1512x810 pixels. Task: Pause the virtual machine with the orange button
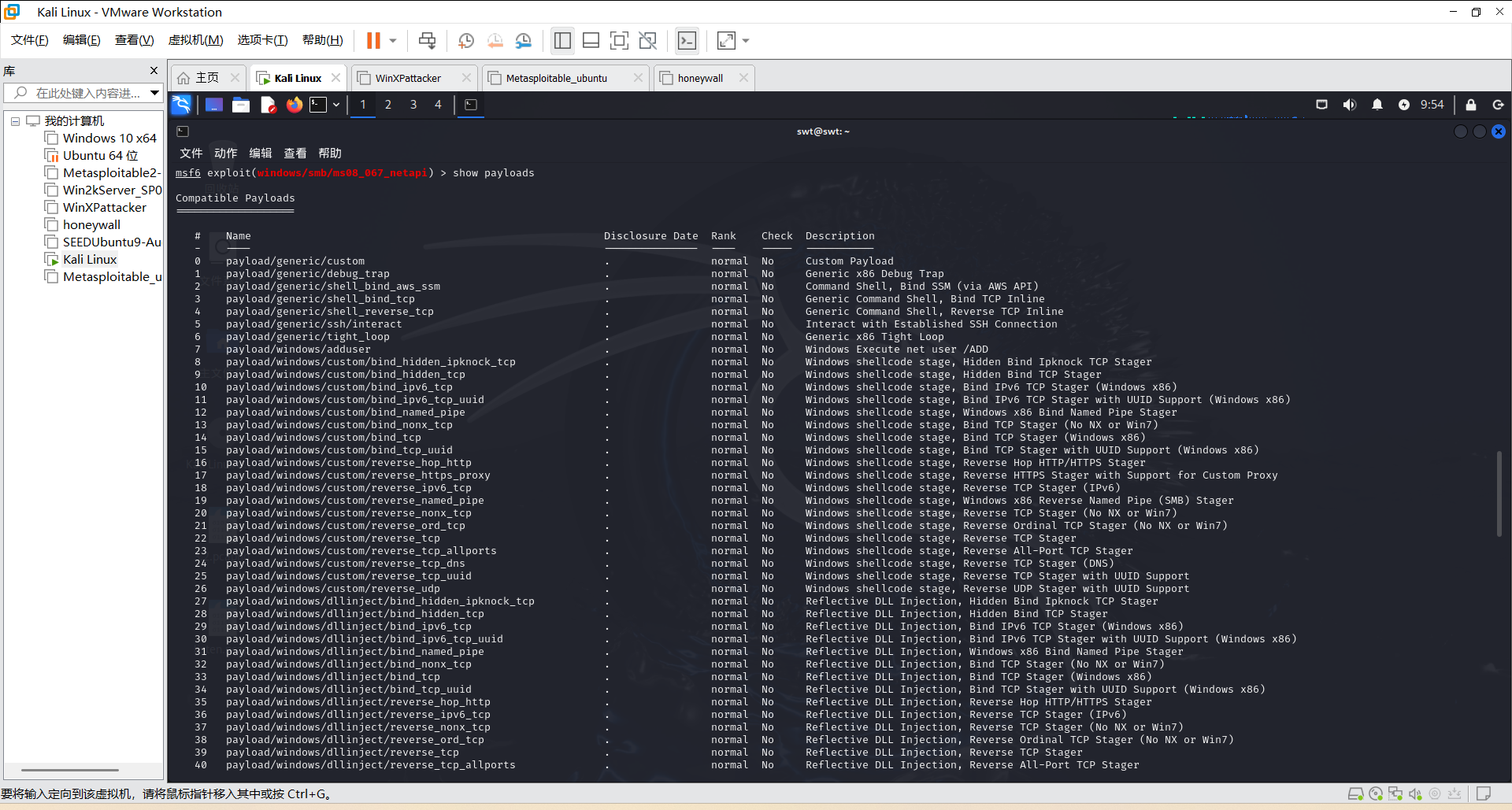[373, 40]
